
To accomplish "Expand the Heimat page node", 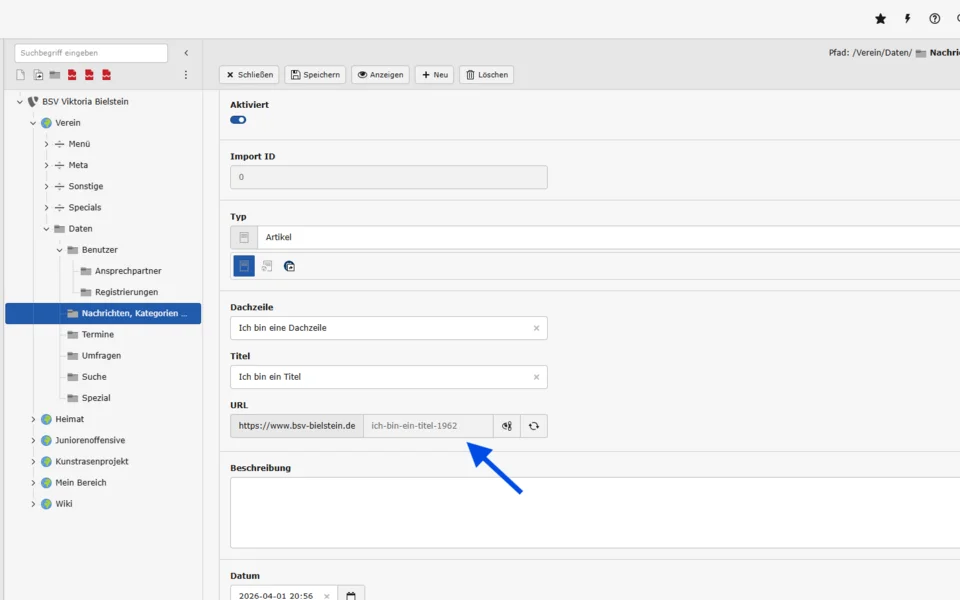I will coord(33,419).
